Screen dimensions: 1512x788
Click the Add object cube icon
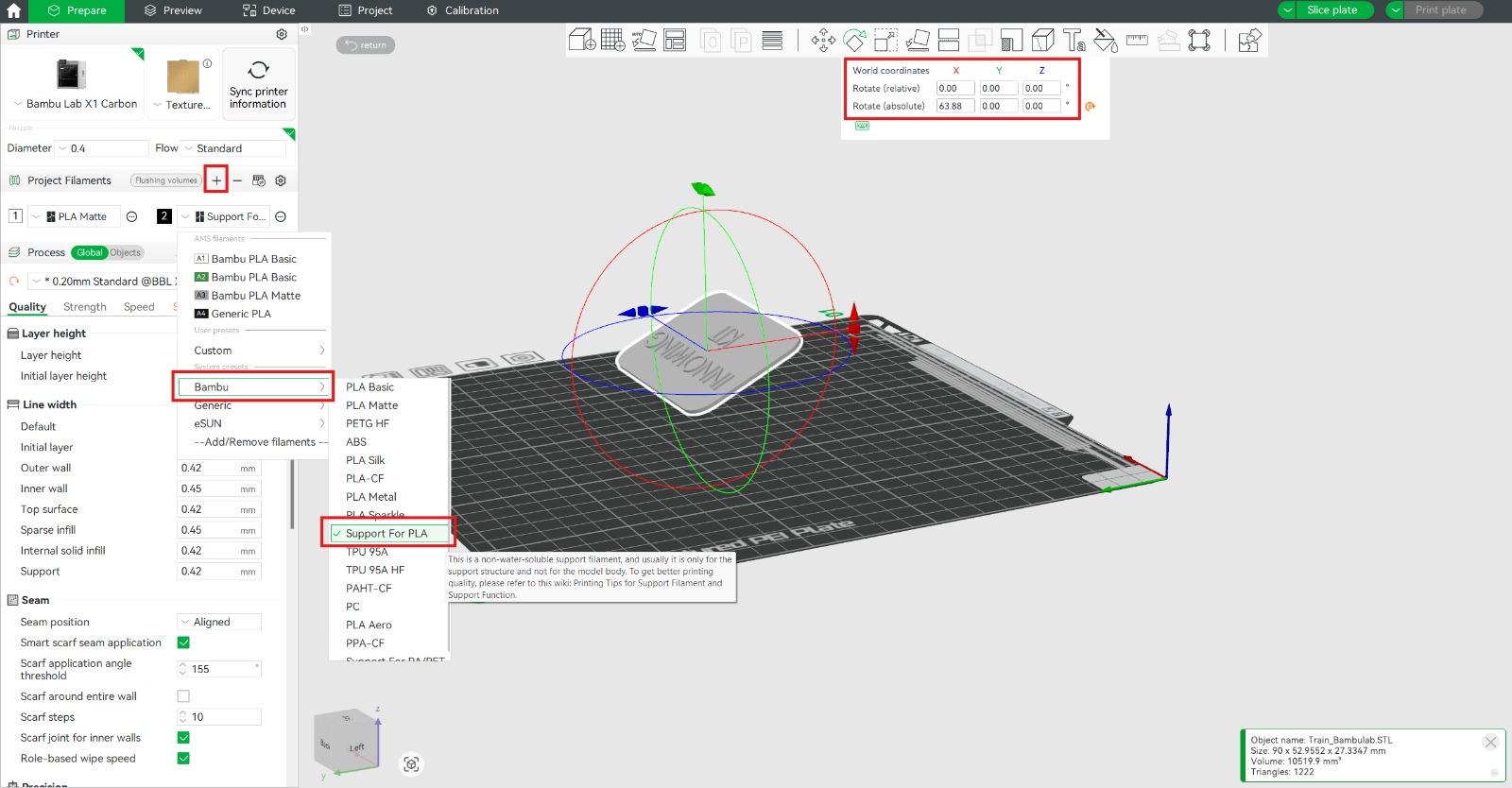[581, 40]
